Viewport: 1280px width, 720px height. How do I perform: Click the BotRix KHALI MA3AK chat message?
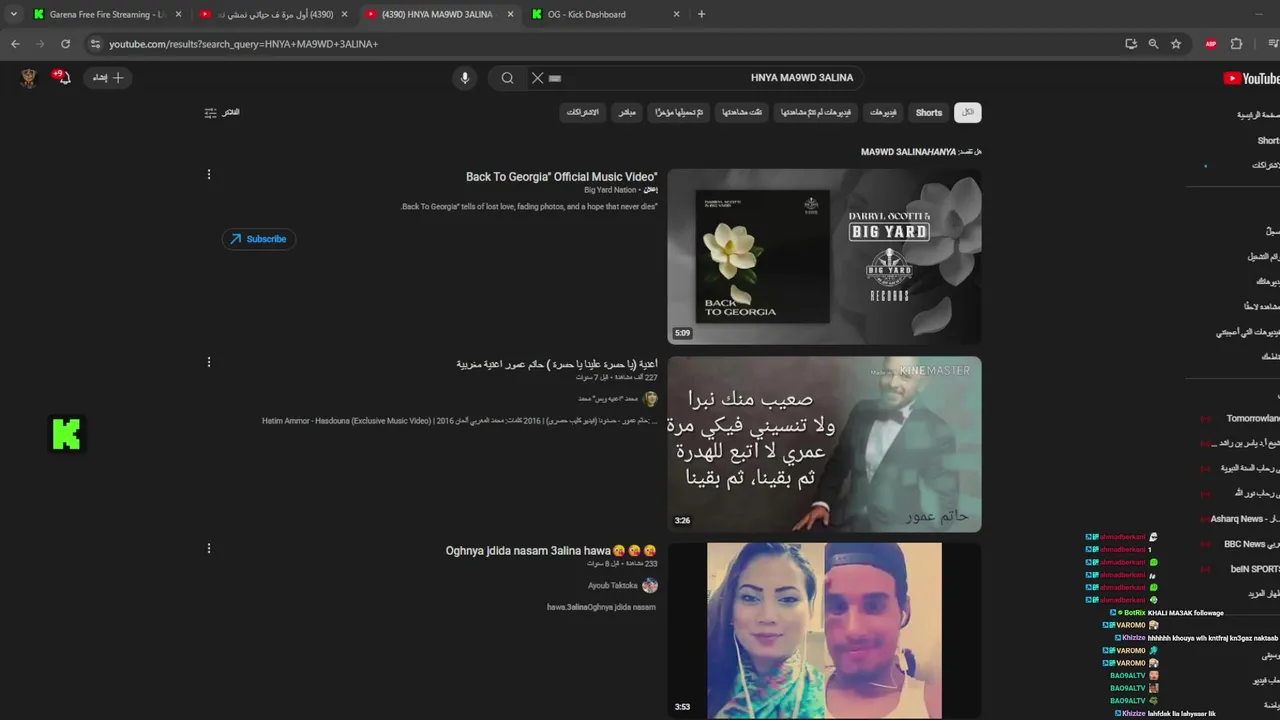coord(1167,613)
